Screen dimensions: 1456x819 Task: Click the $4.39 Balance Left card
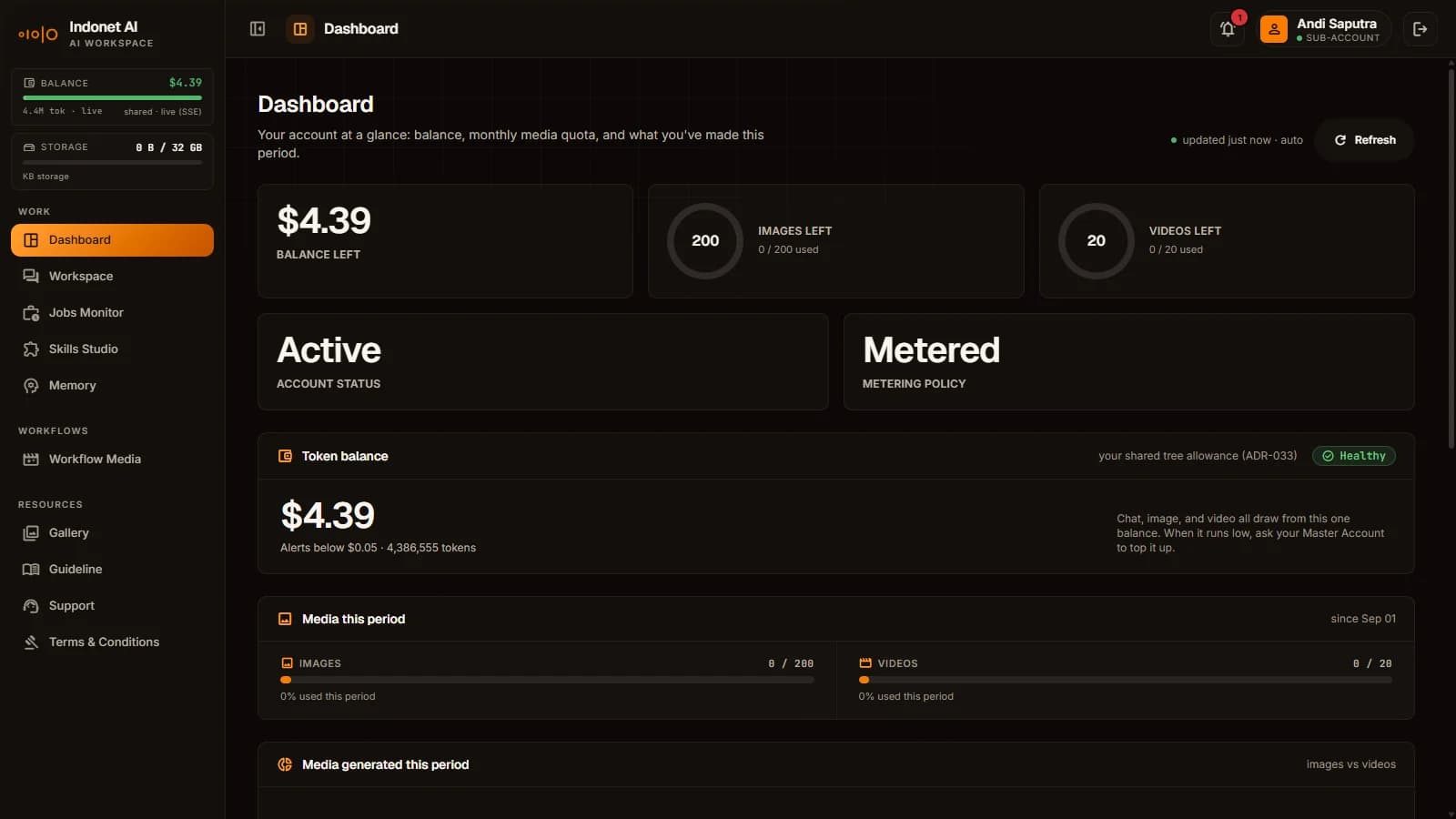pos(445,241)
